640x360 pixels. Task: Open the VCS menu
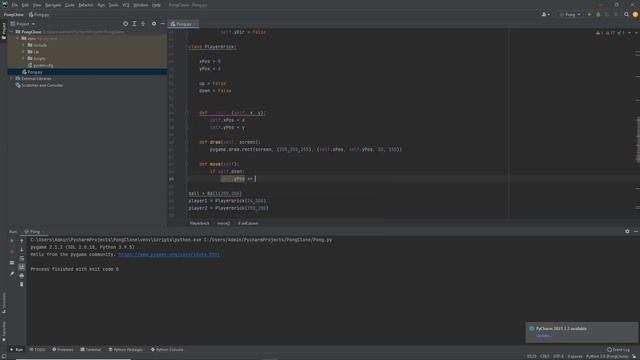(x=126, y=5)
